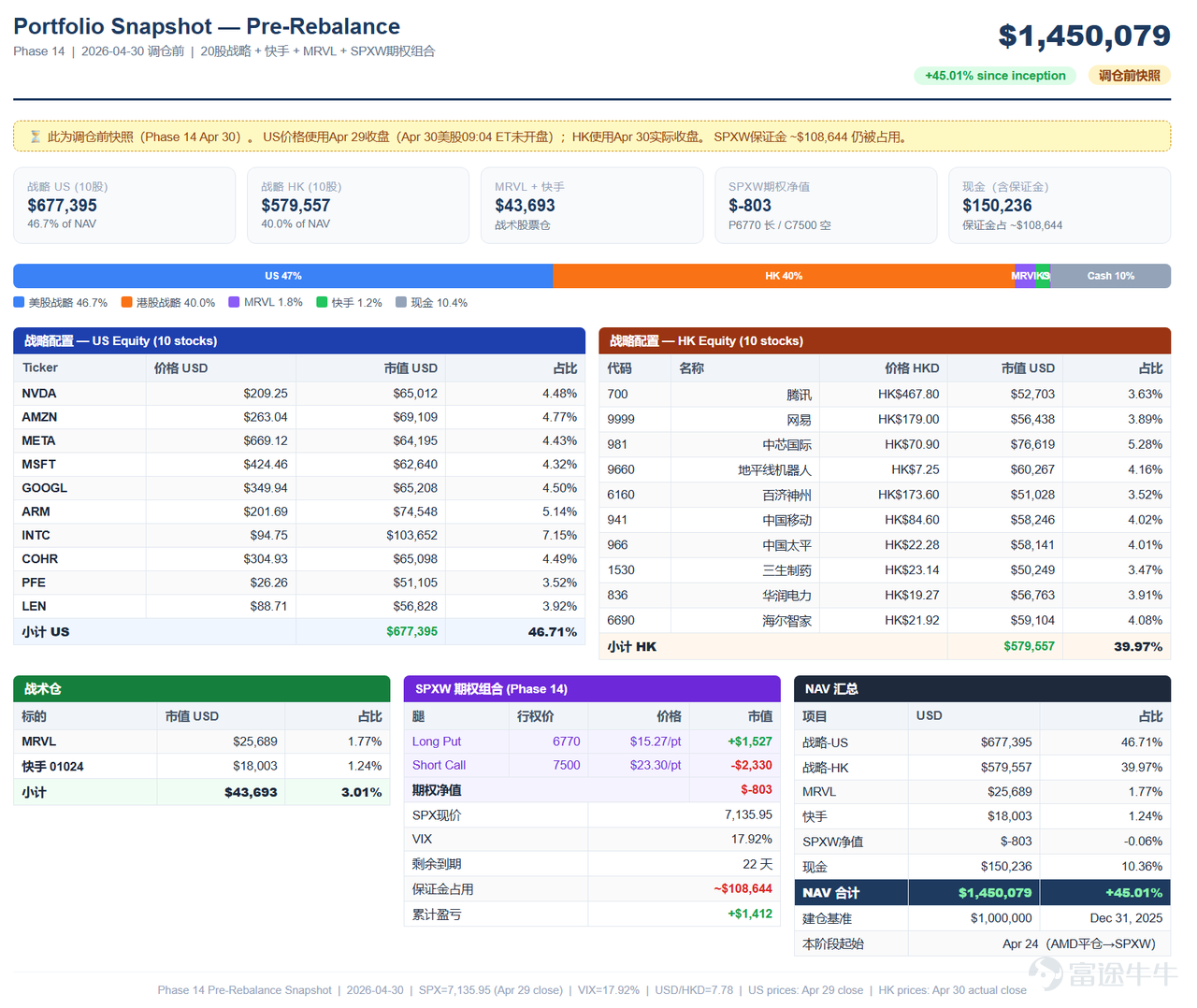
Task: Click the HK Equity (10 stocks) section header
Action: [885, 341]
